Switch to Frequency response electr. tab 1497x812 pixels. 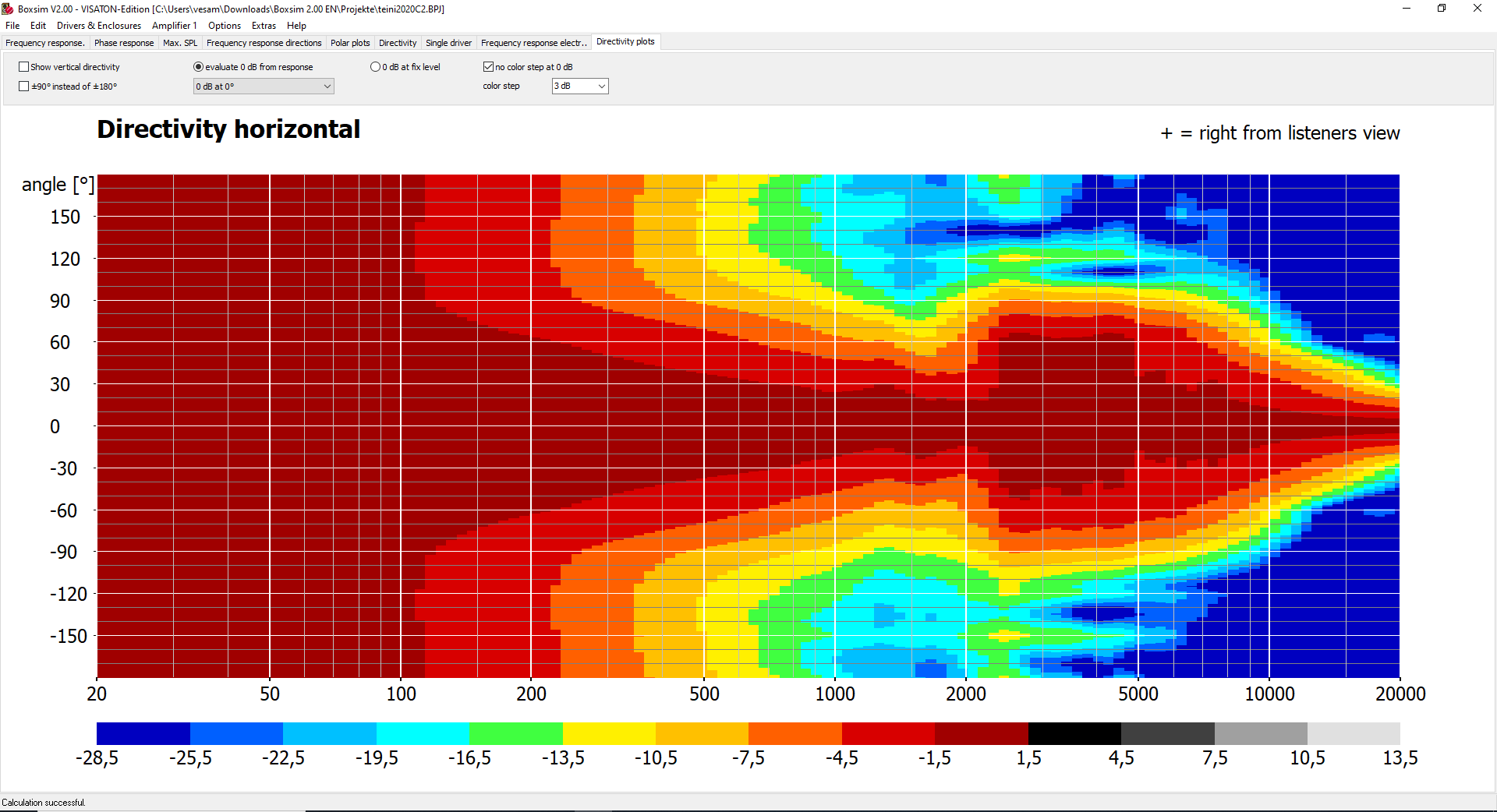coord(533,43)
